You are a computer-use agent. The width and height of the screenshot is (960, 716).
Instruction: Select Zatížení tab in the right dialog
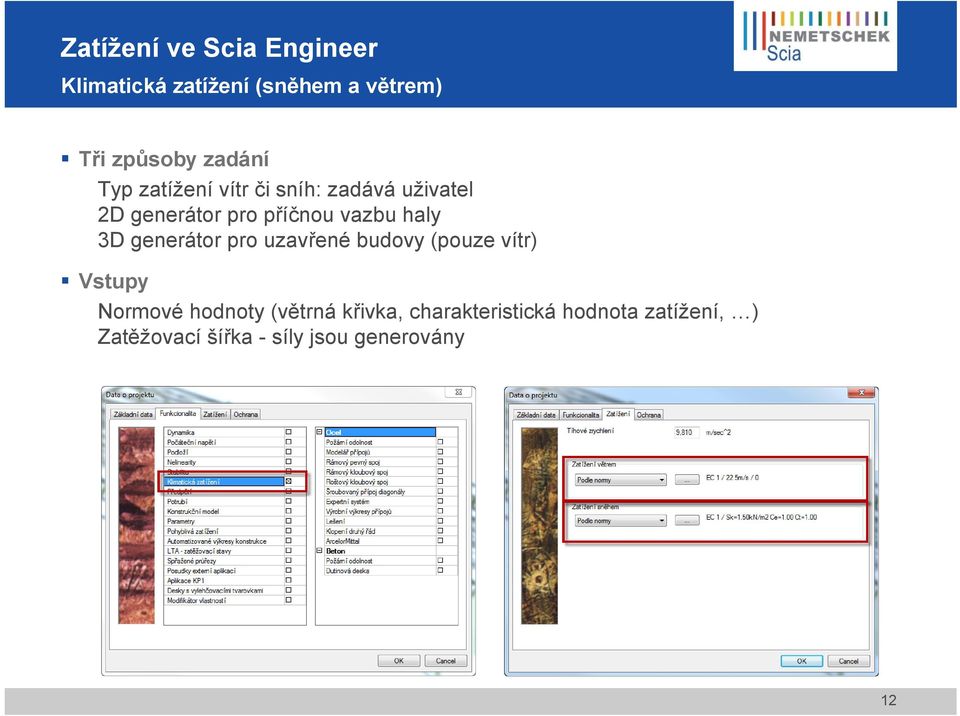tap(618, 413)
